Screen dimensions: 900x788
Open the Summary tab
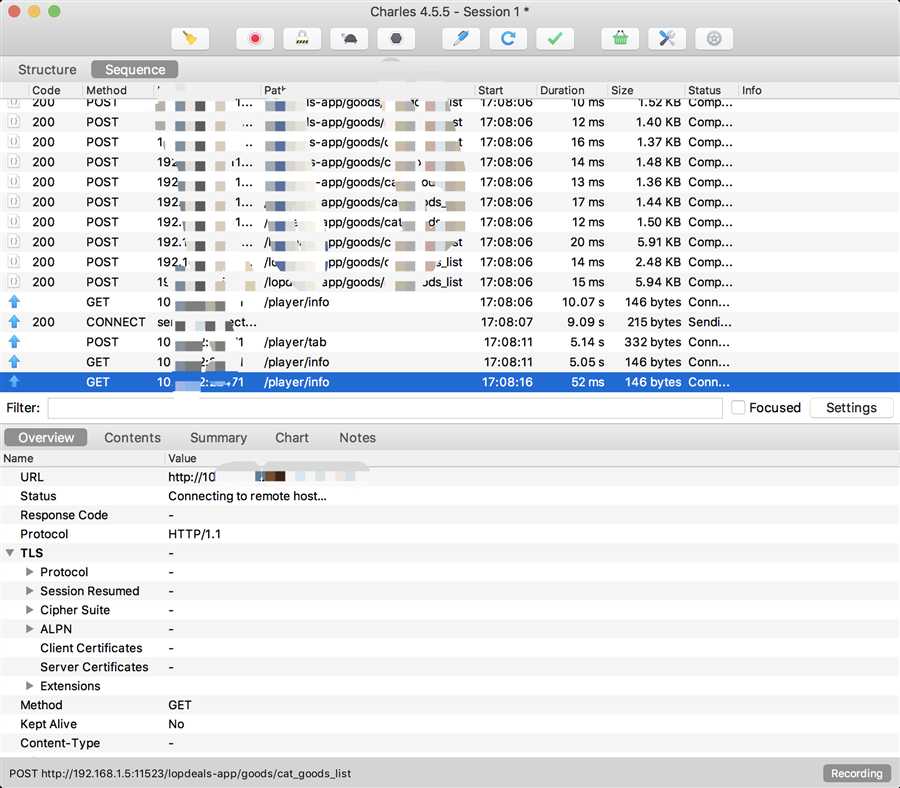(218, 437)
